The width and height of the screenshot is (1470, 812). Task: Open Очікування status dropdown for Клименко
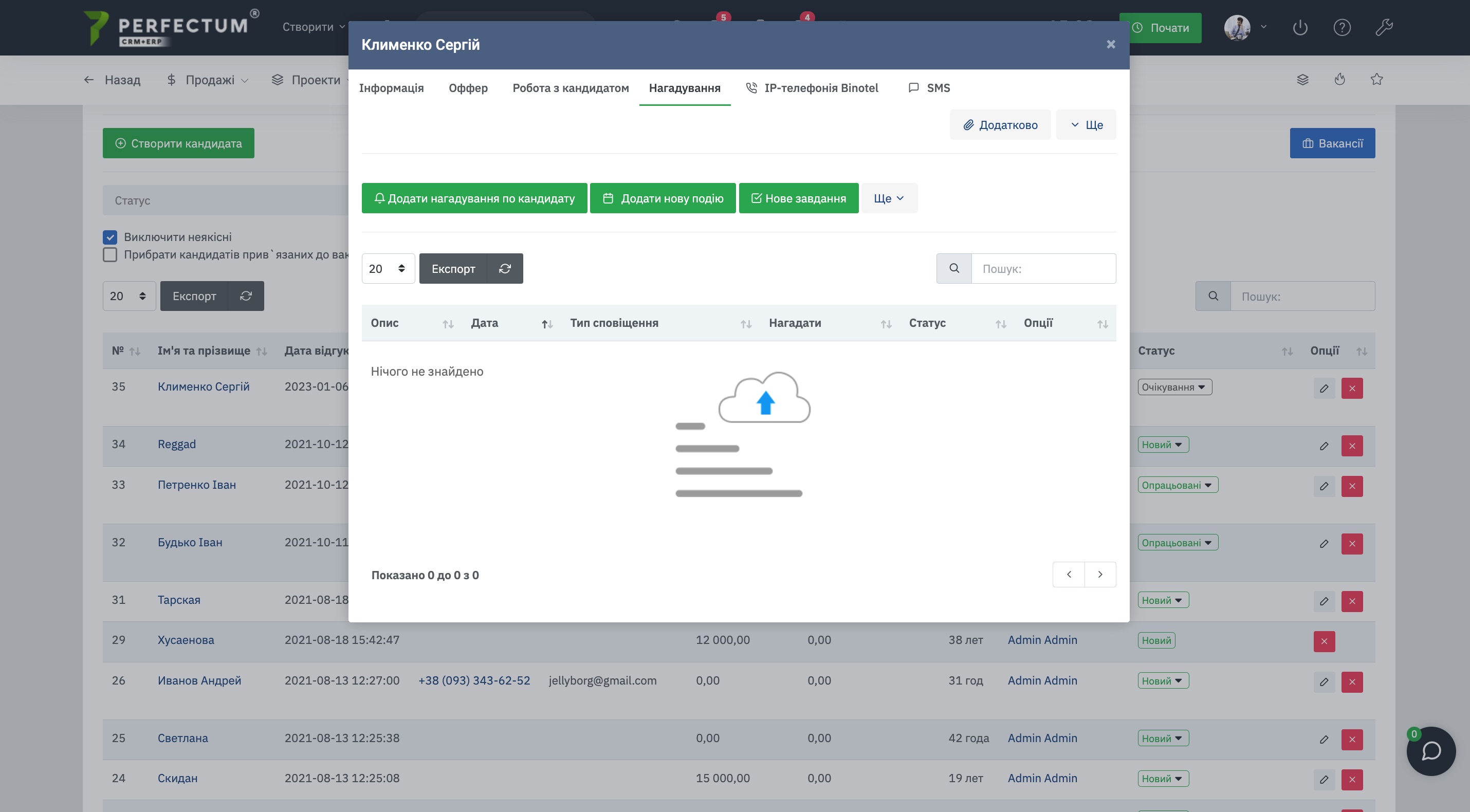pyautogui.click(x=1174, y=387)
